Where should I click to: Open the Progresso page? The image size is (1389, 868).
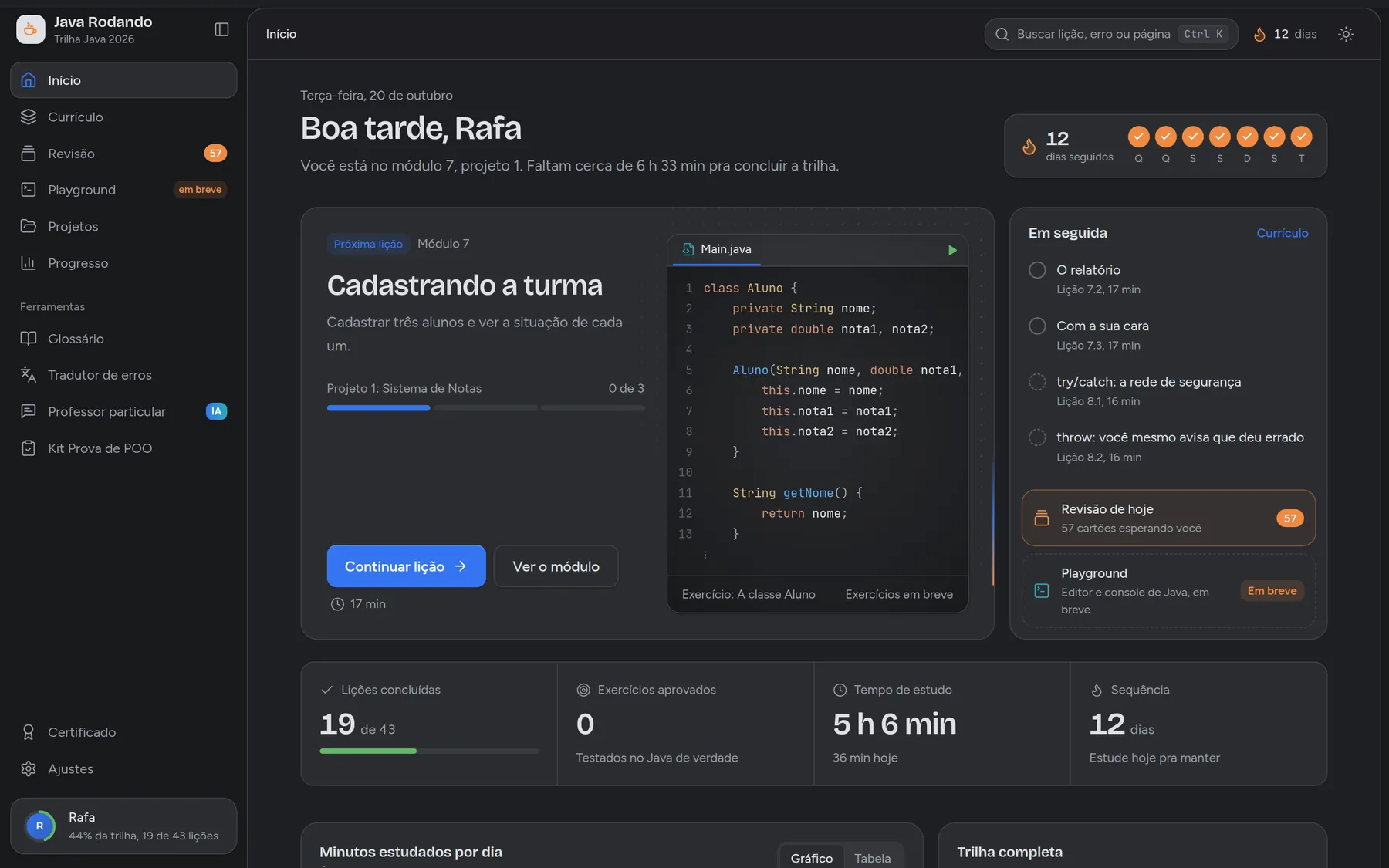click(123, 263)
